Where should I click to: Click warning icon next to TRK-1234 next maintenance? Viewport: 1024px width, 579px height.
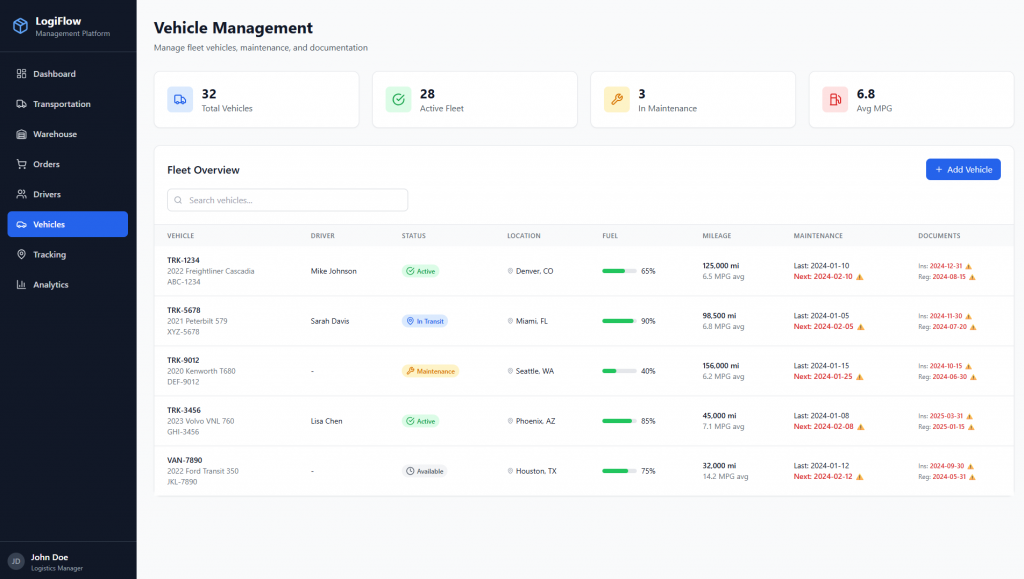(859, 276)
